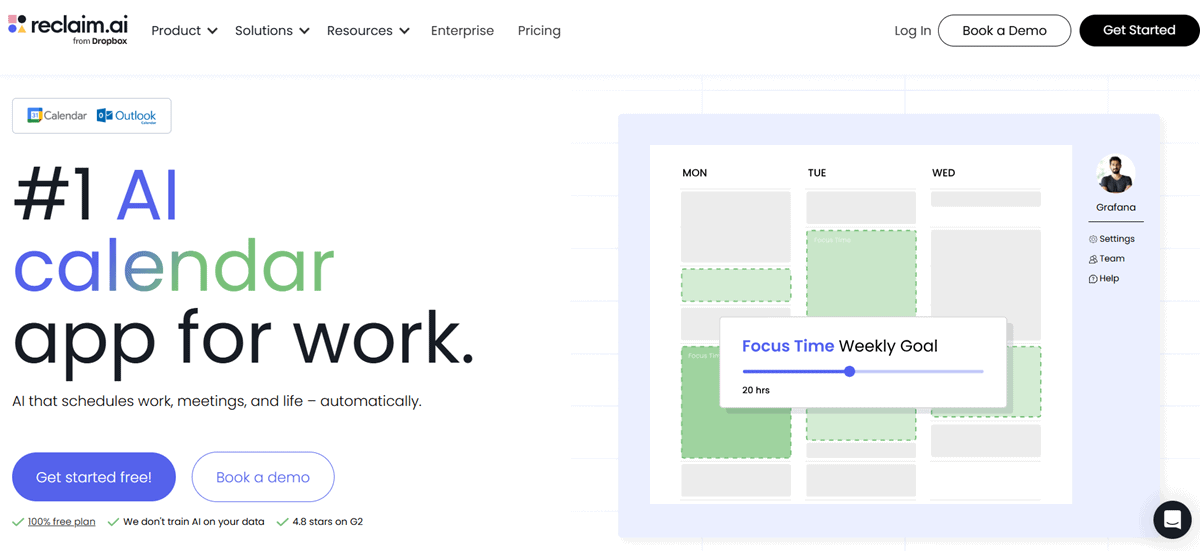Click the Settings gear icon
Image resolution: width=1200 pixels, height=551 pixels.
pyautogui.click(x=1093, y=239)
